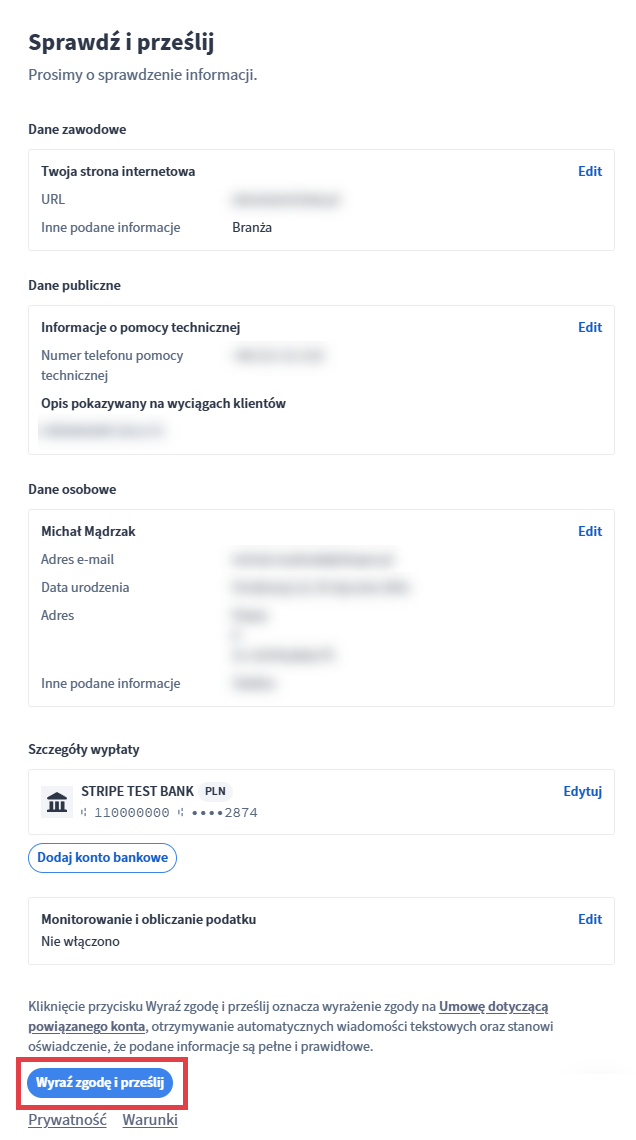Viewport: 636px width, 1140px height.
Task: Click the blurred URL value
Action: 286,199
